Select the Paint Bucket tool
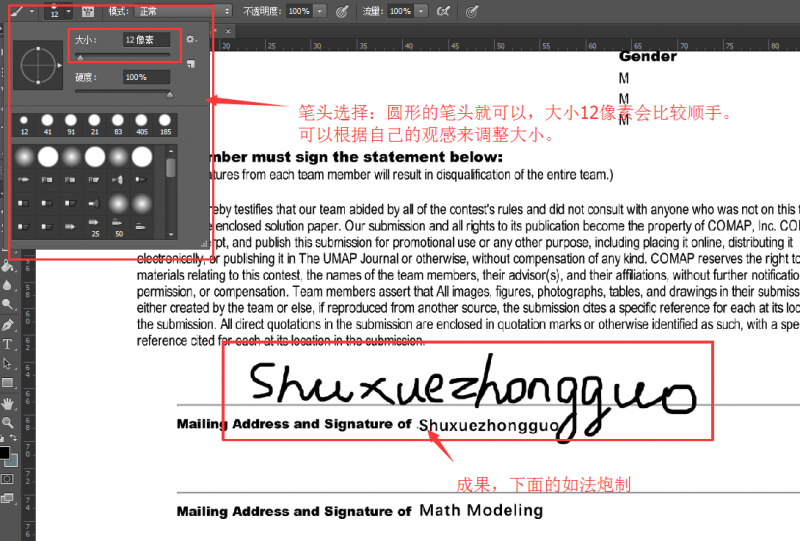800x541 pixels. pyautogui.click(x=8, y=267)
